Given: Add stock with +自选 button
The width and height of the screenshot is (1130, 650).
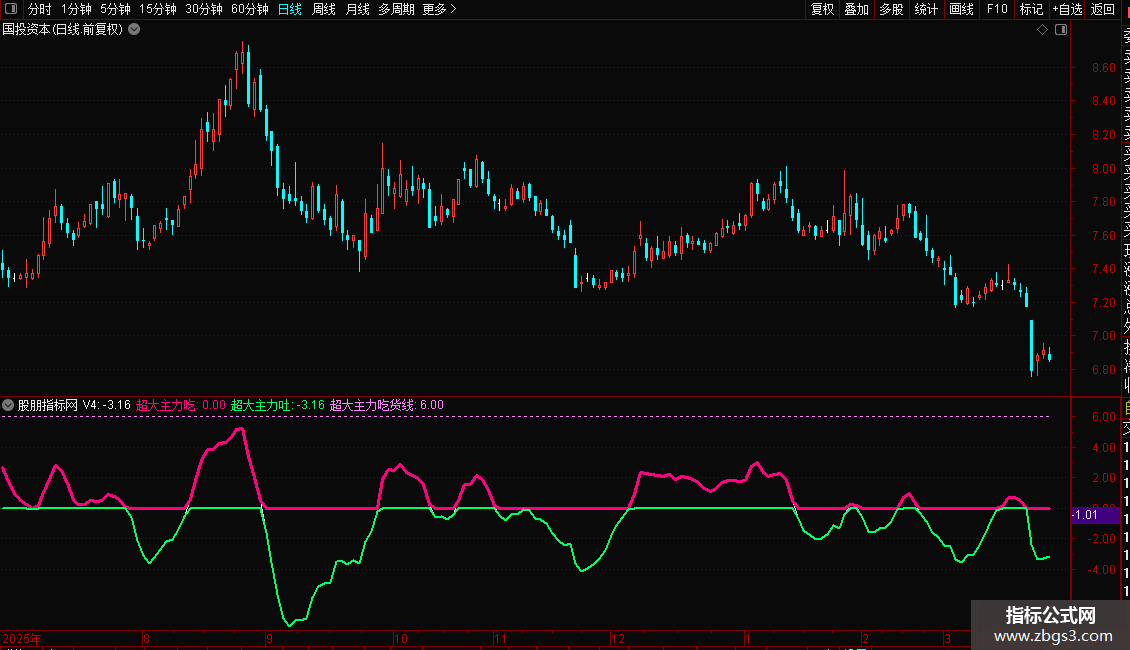Looking at the screenshot, I should [x=1067, y=9].
